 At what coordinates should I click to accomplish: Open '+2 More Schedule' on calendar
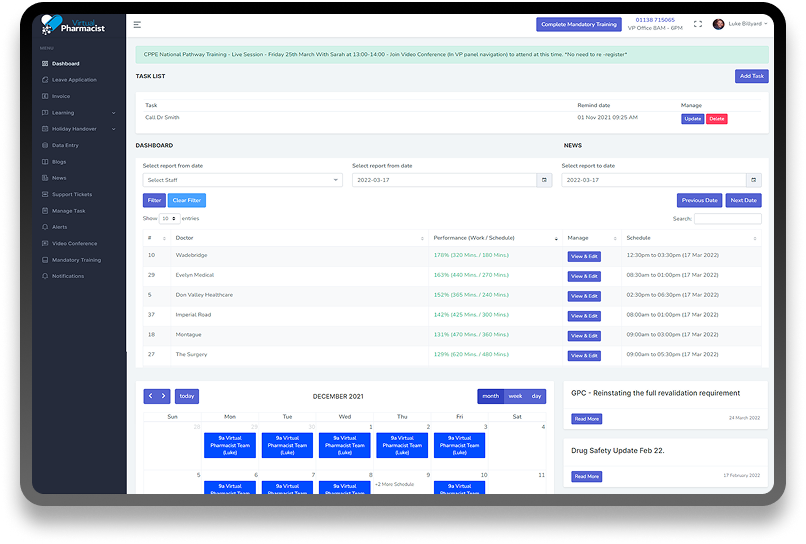pos(394,484)
